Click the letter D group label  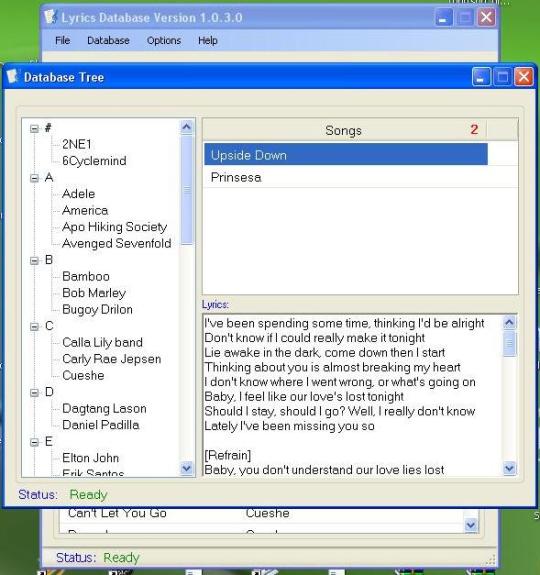(x=49, y=392)
